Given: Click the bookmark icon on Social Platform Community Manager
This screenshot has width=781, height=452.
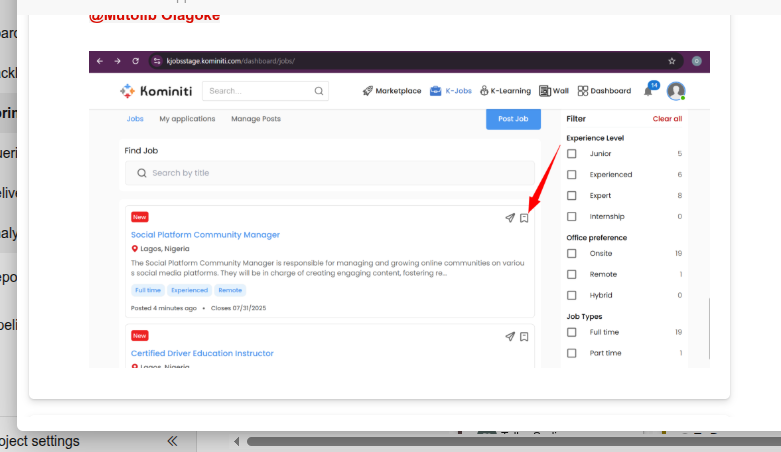Looking at the screenshot, I should click(x=524, y=218).
